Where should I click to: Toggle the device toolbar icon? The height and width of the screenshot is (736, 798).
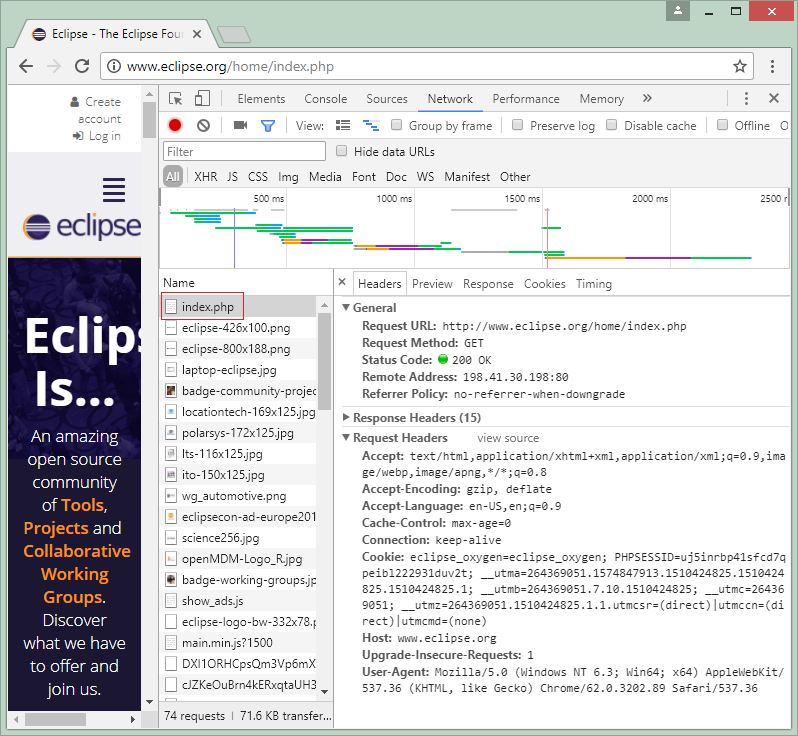[202, 98]
